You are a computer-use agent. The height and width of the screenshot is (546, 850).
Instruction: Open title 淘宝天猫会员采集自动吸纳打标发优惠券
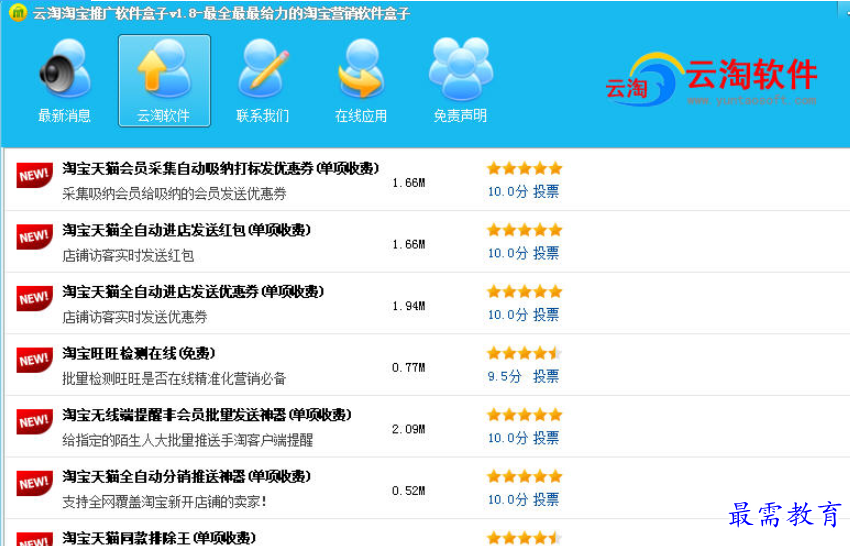[x=221, y=169]
